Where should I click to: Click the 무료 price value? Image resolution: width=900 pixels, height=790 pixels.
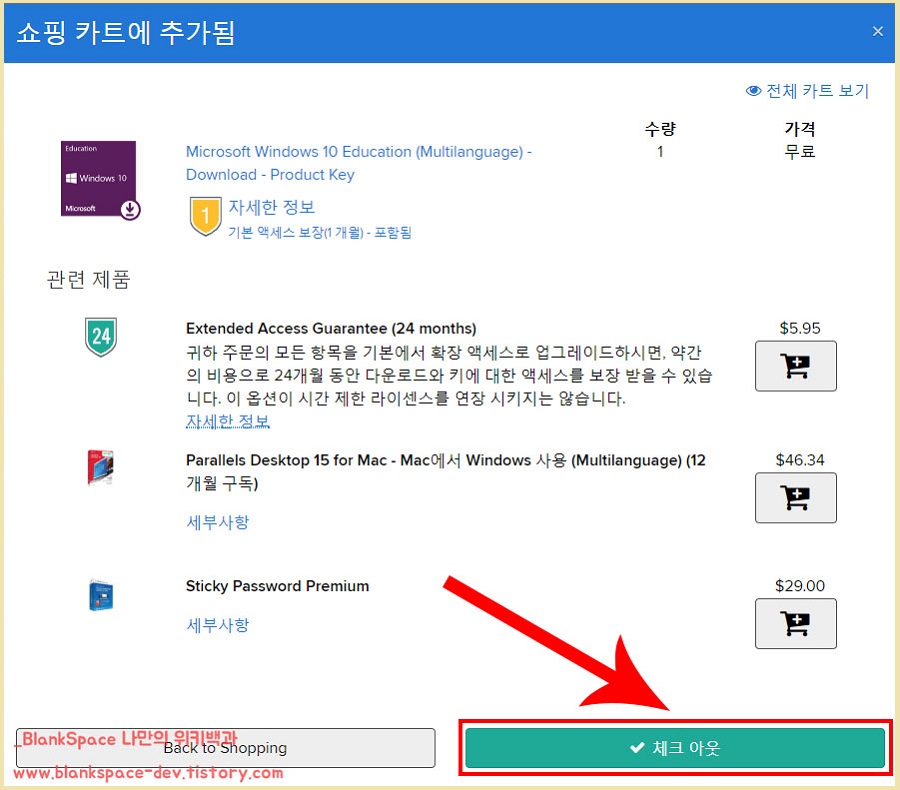coord(800,152)
